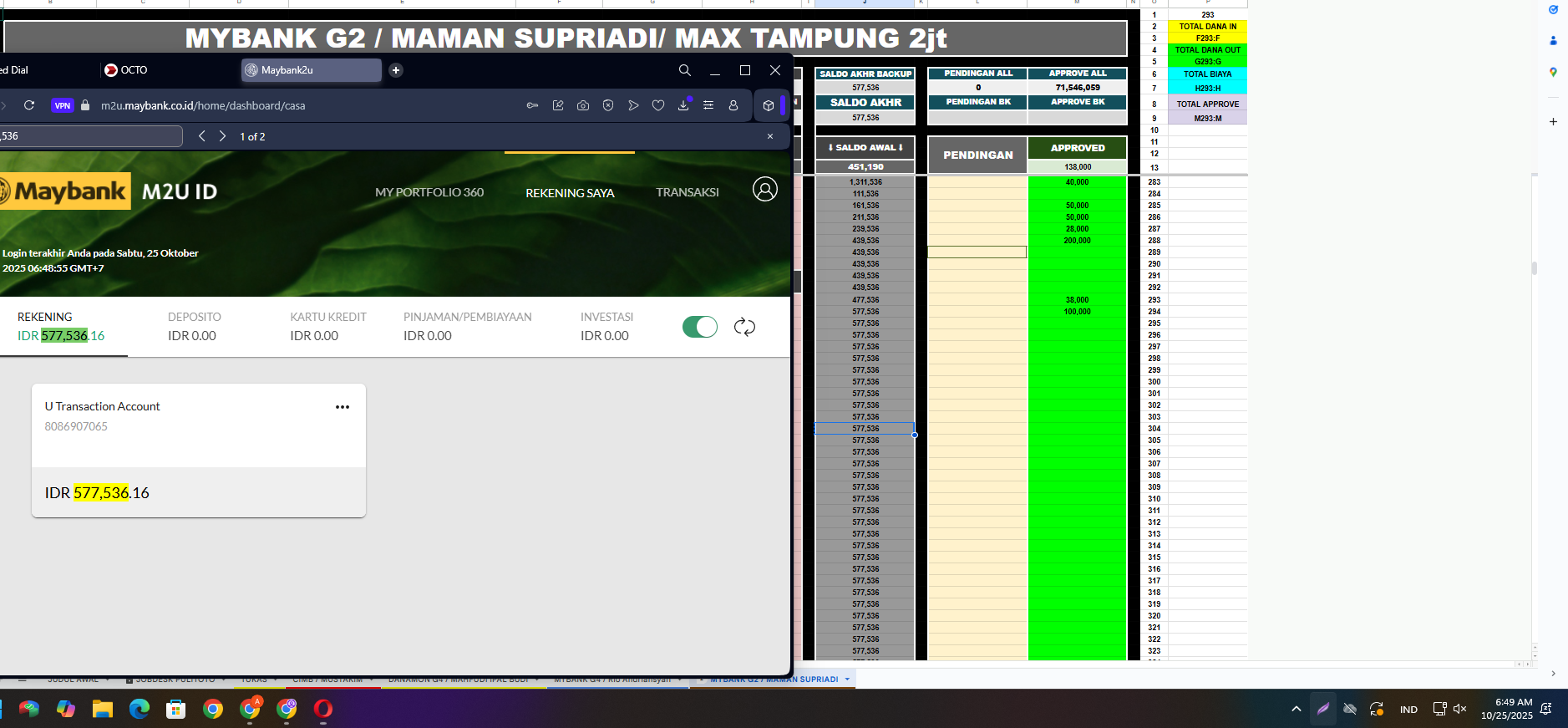Open a new browser tab
The image size is (1568, 728).
tap(396, 70)
